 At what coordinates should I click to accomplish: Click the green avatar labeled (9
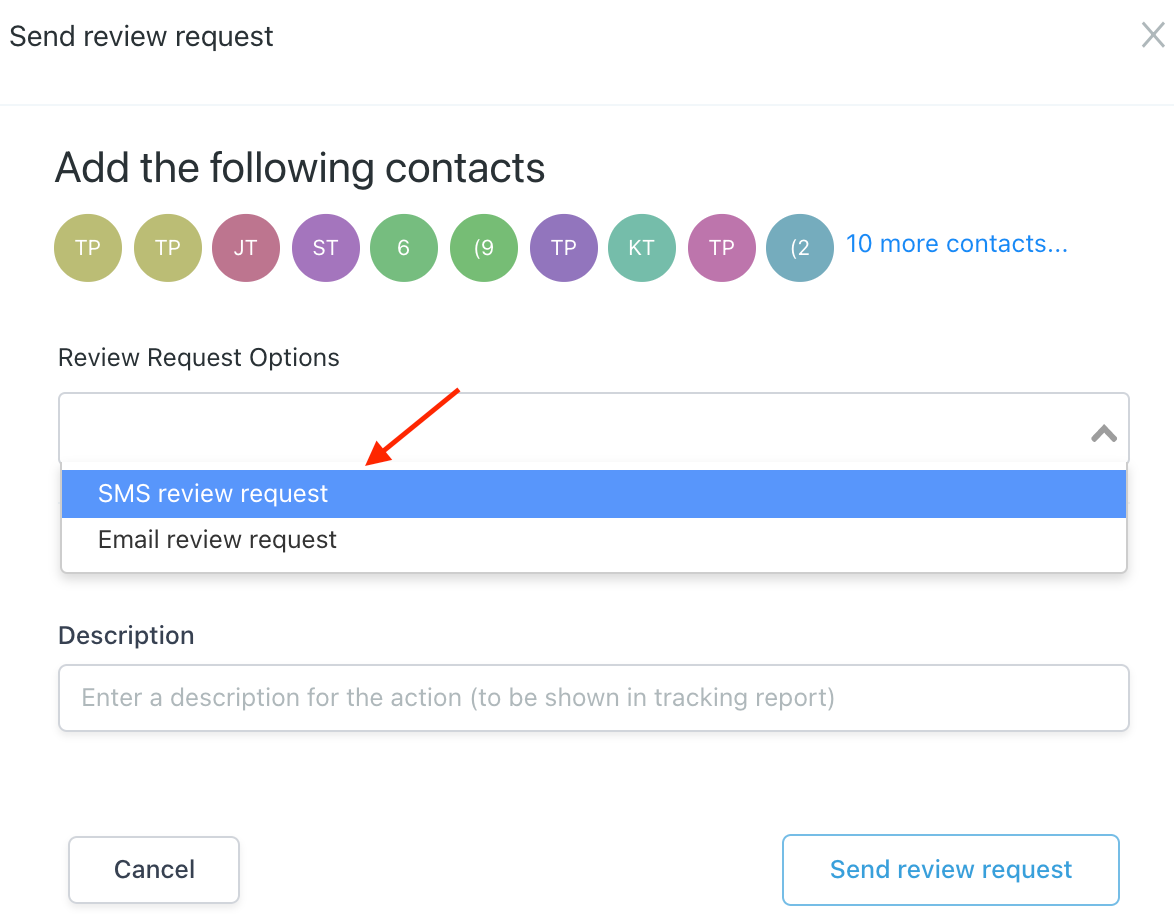click(484, 248)
